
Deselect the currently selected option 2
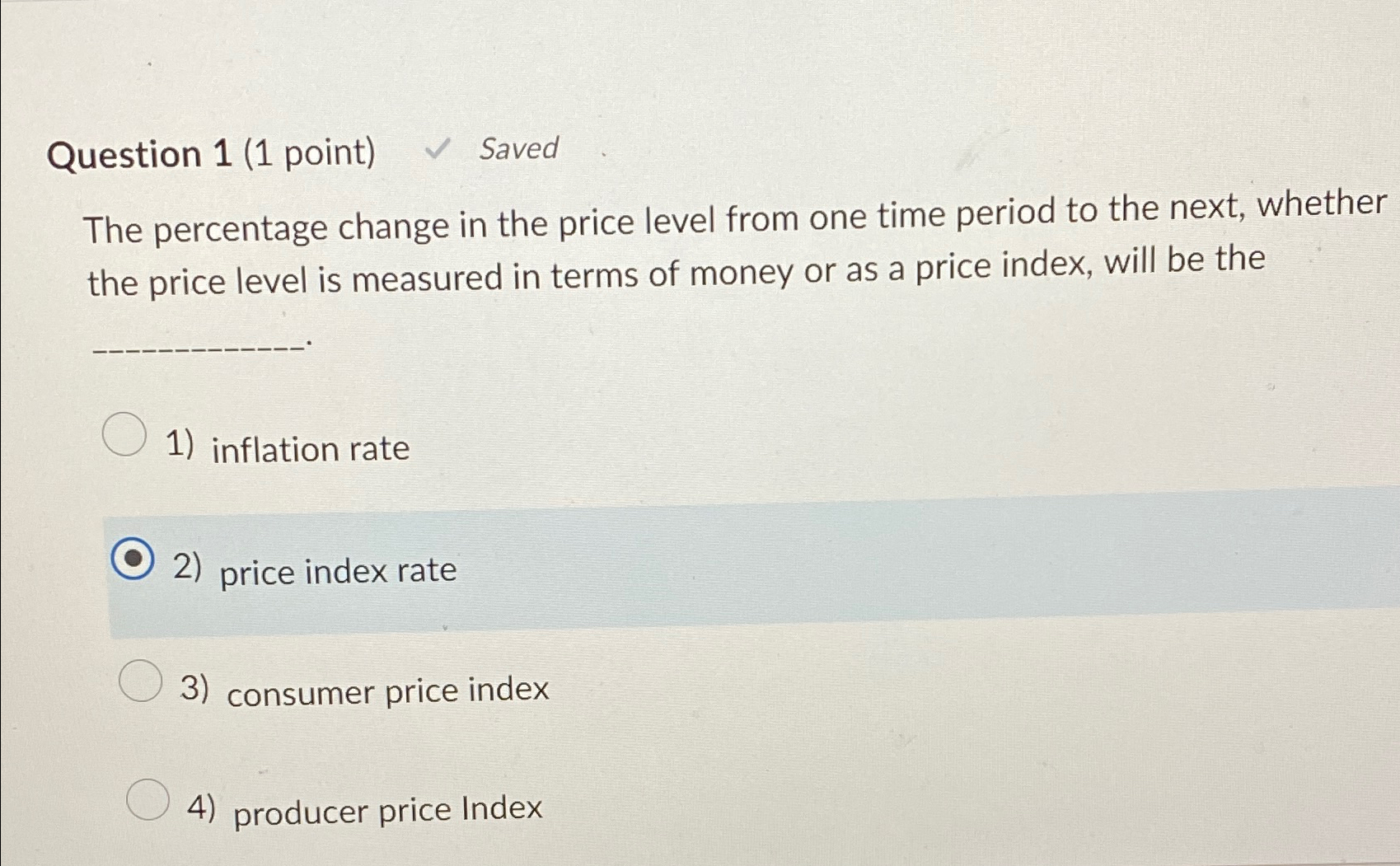pyautogui.click(x=134, y=559)
